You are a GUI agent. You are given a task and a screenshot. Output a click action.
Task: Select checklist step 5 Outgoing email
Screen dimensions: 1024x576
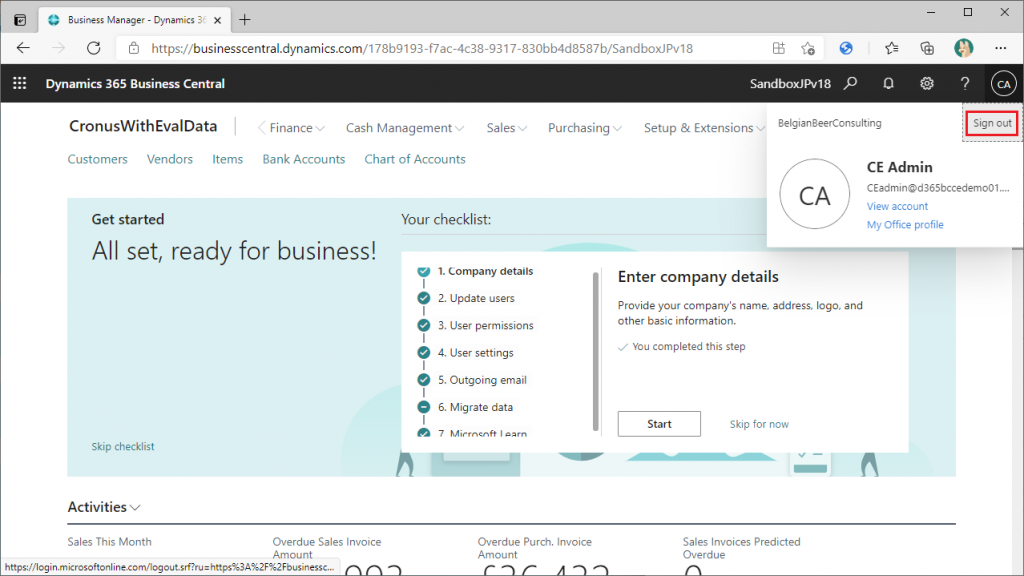(482, 380)
